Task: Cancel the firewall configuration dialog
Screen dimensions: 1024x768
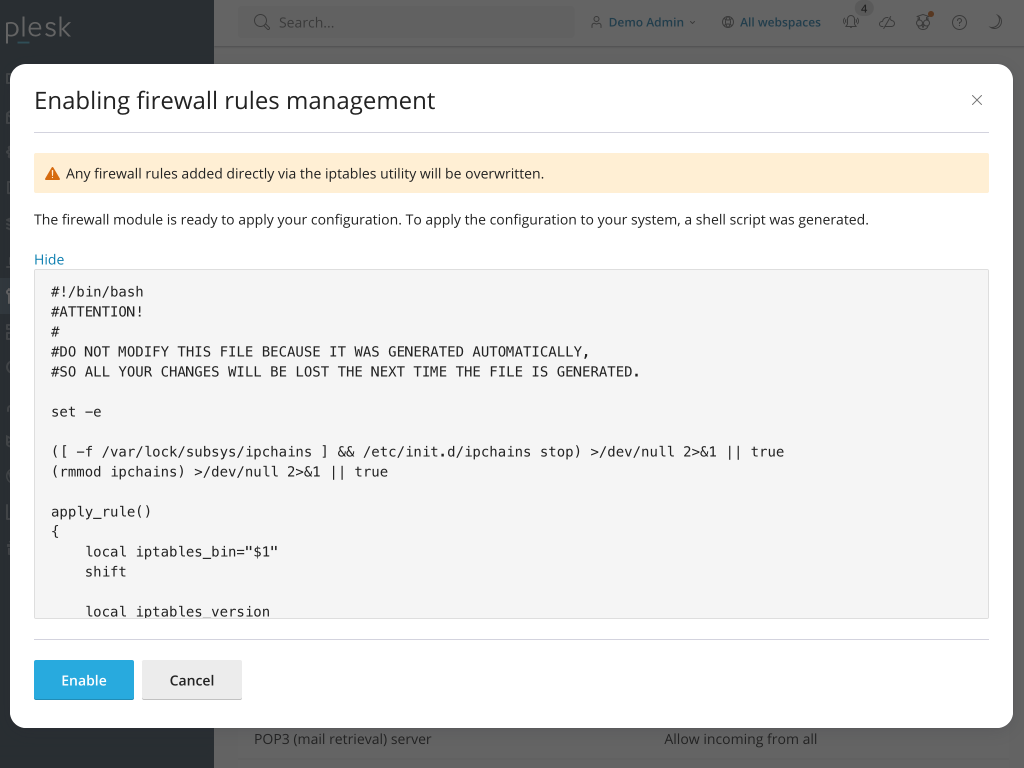Action: tap(191, 680)
